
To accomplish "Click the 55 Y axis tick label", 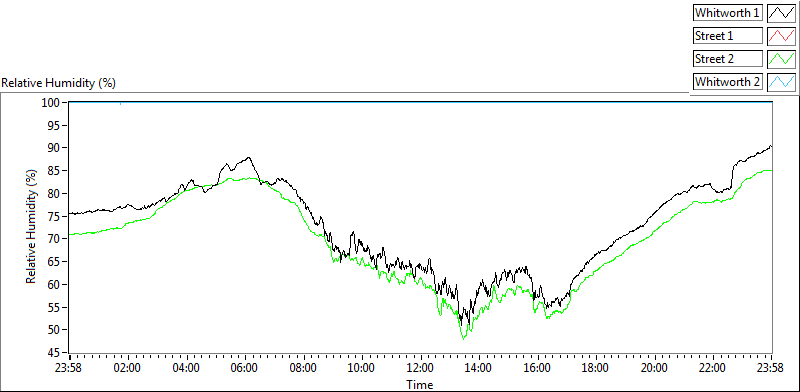I will 54,307.
